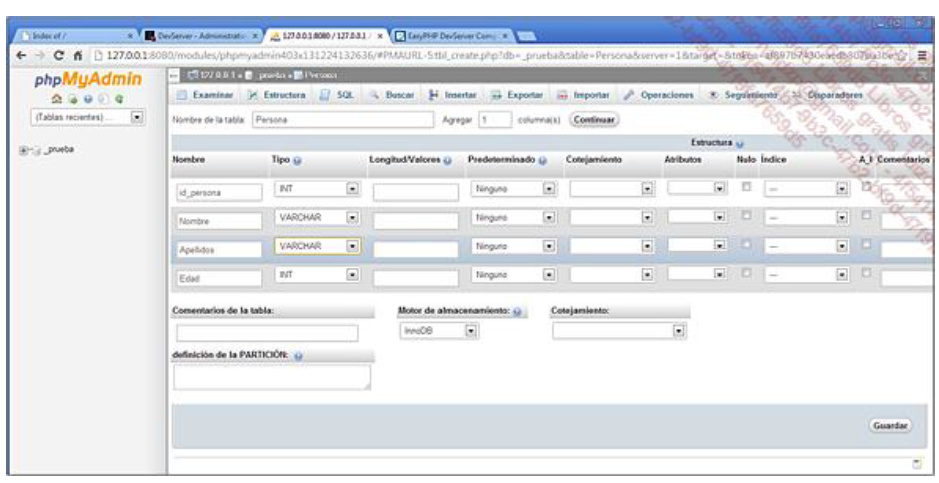Click help icon beside Longitud/Valores header

[x=447, y=160]
